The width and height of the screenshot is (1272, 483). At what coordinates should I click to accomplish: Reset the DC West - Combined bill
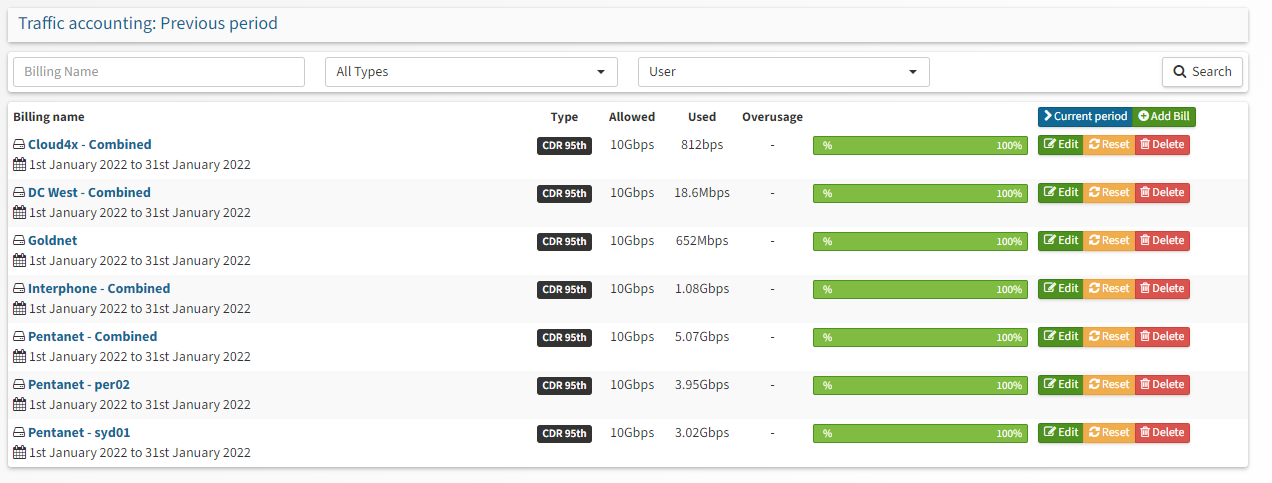click(1109, 193)
